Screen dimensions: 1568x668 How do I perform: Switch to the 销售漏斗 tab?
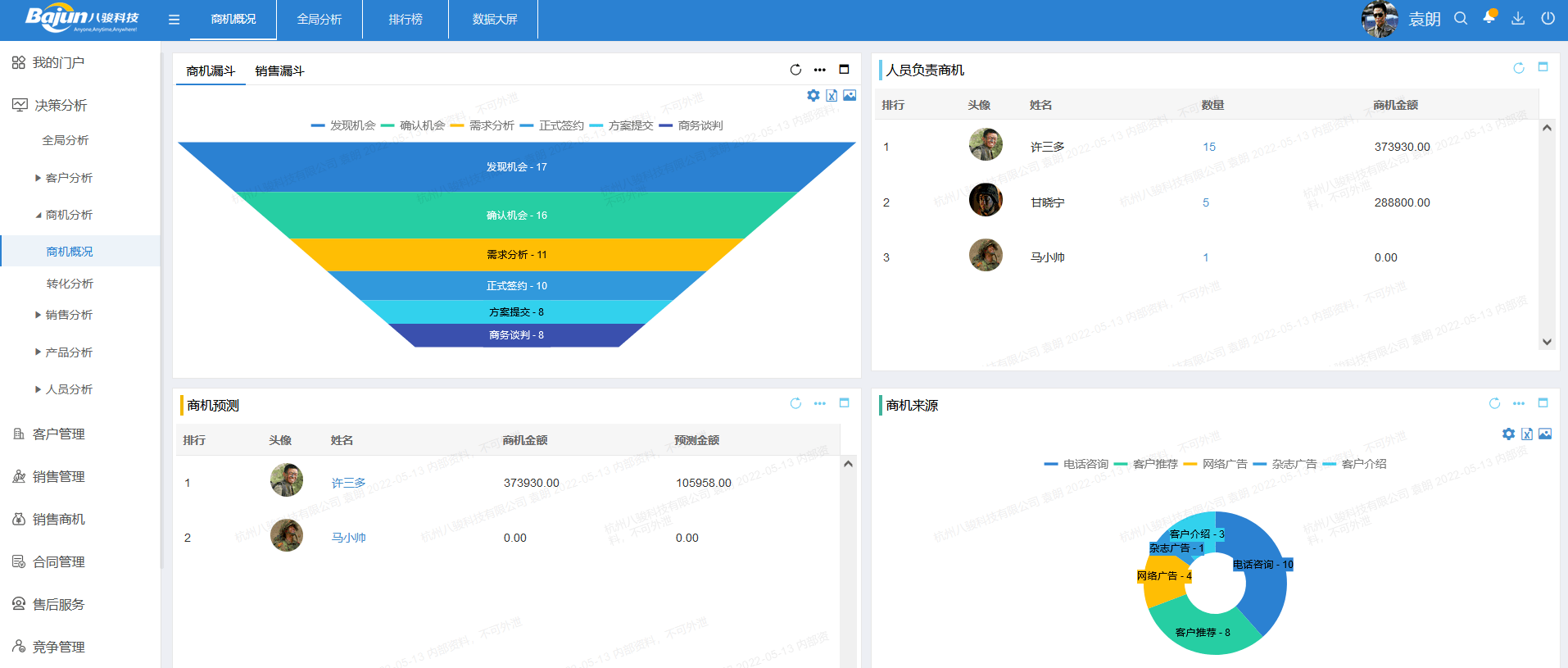[279, 71]
